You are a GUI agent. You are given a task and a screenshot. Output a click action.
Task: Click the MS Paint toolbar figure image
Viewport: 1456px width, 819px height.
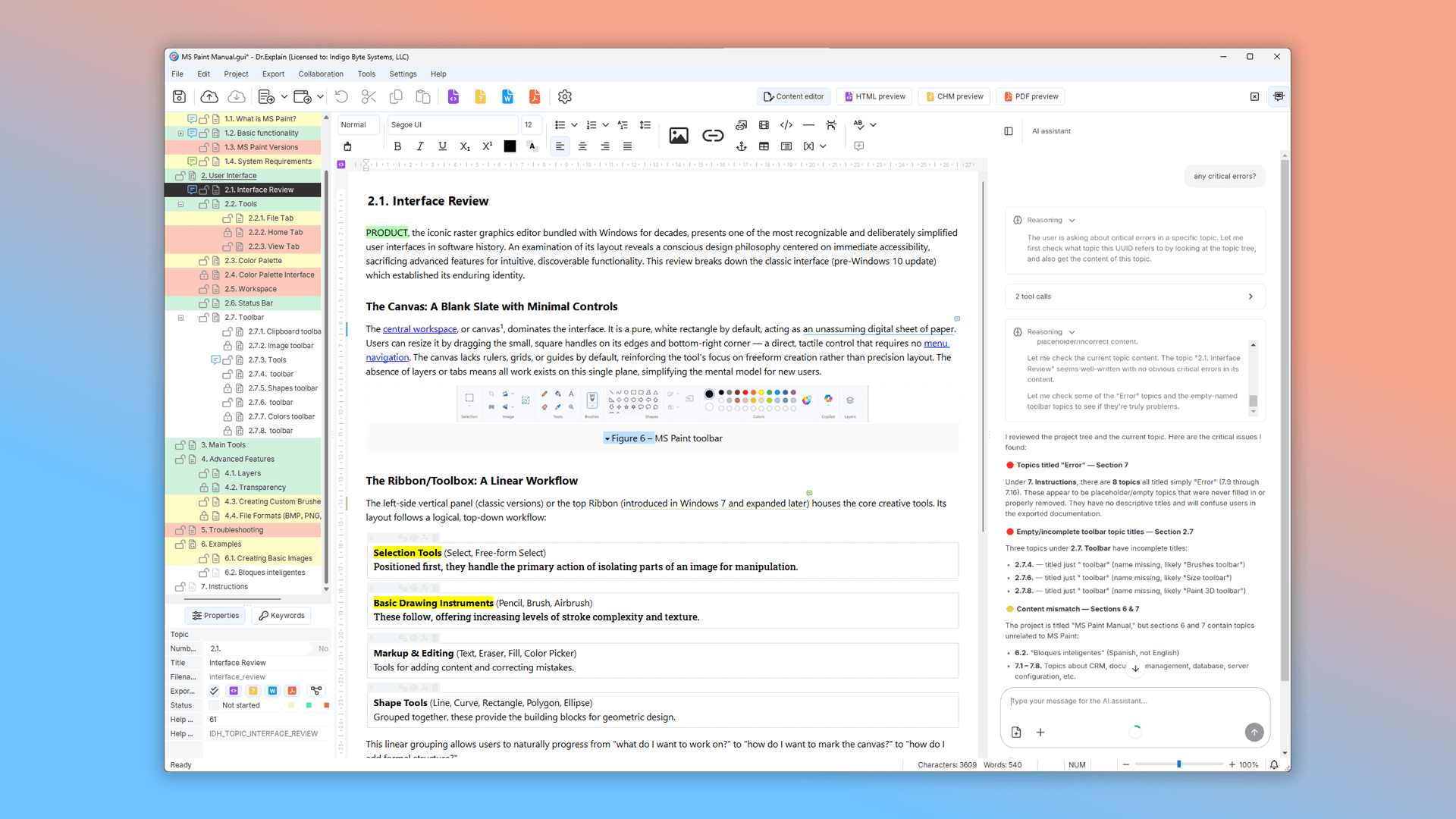(x=662, y=403)
